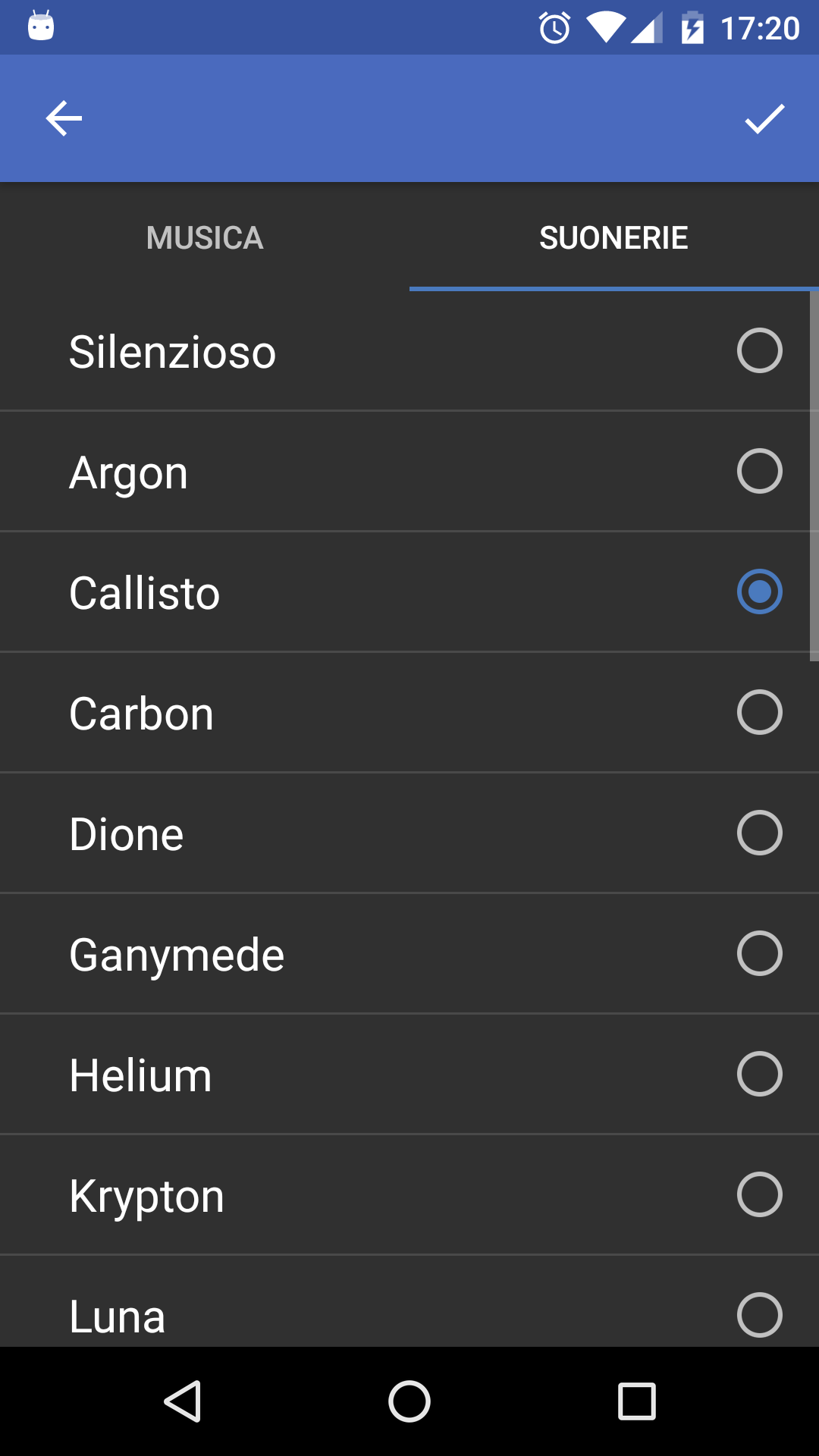Tap the Helium ringtone label
This screenshot has width=819, height=1456.
pos(140,1075)
